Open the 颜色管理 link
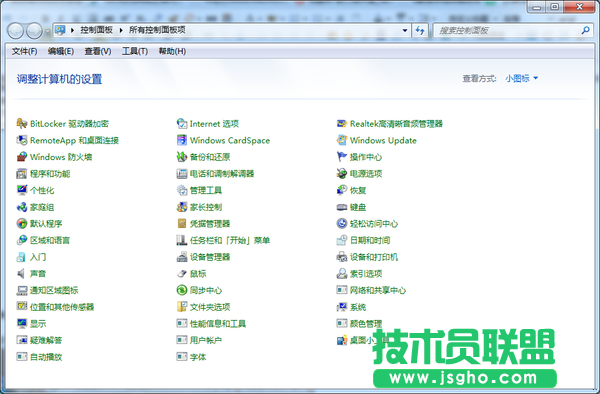The image size is (600, 394). (x=366, y=324)
